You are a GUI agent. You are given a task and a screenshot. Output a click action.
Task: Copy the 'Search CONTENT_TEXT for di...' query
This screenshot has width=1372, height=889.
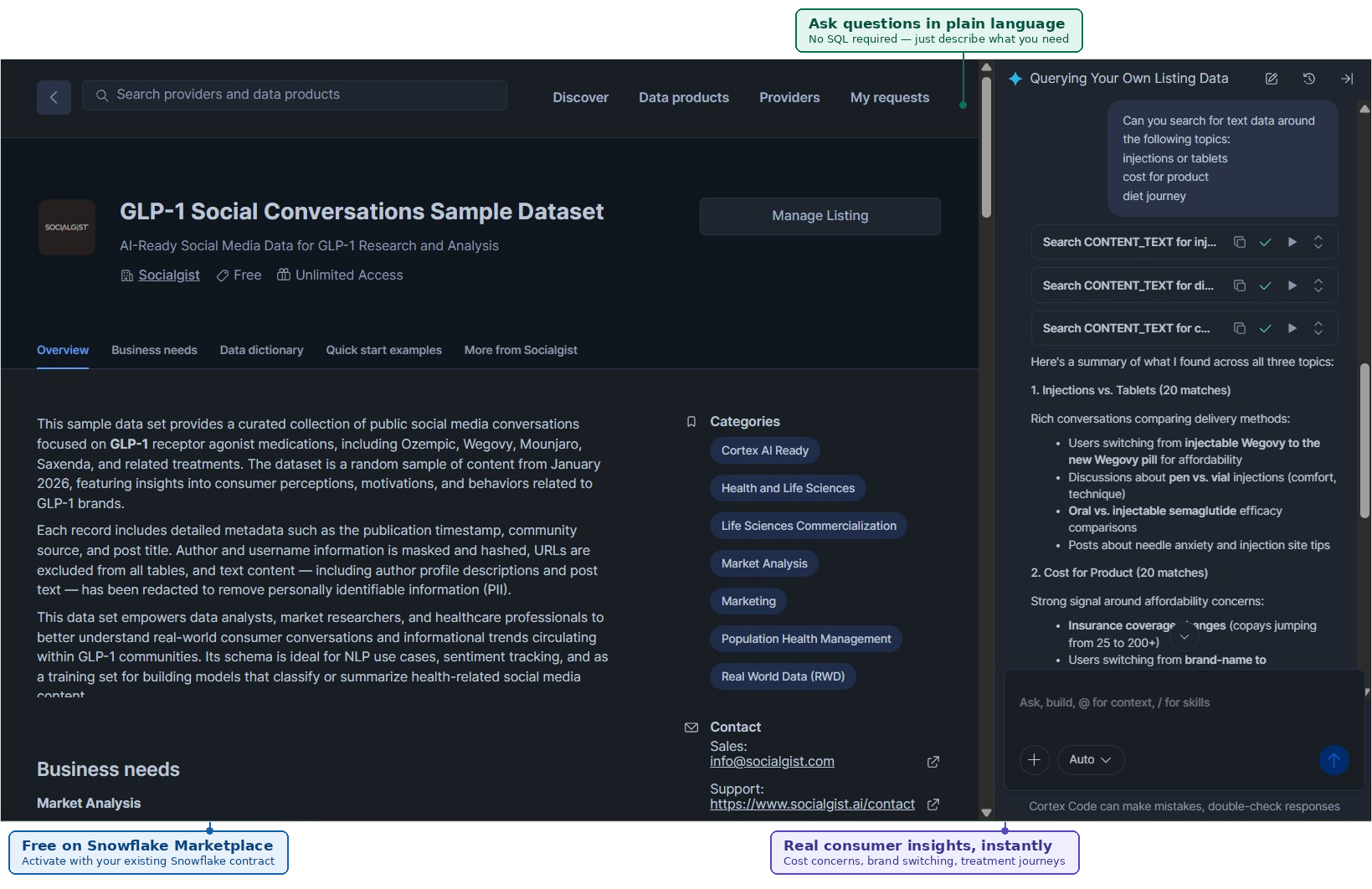tap(1240, 285)
